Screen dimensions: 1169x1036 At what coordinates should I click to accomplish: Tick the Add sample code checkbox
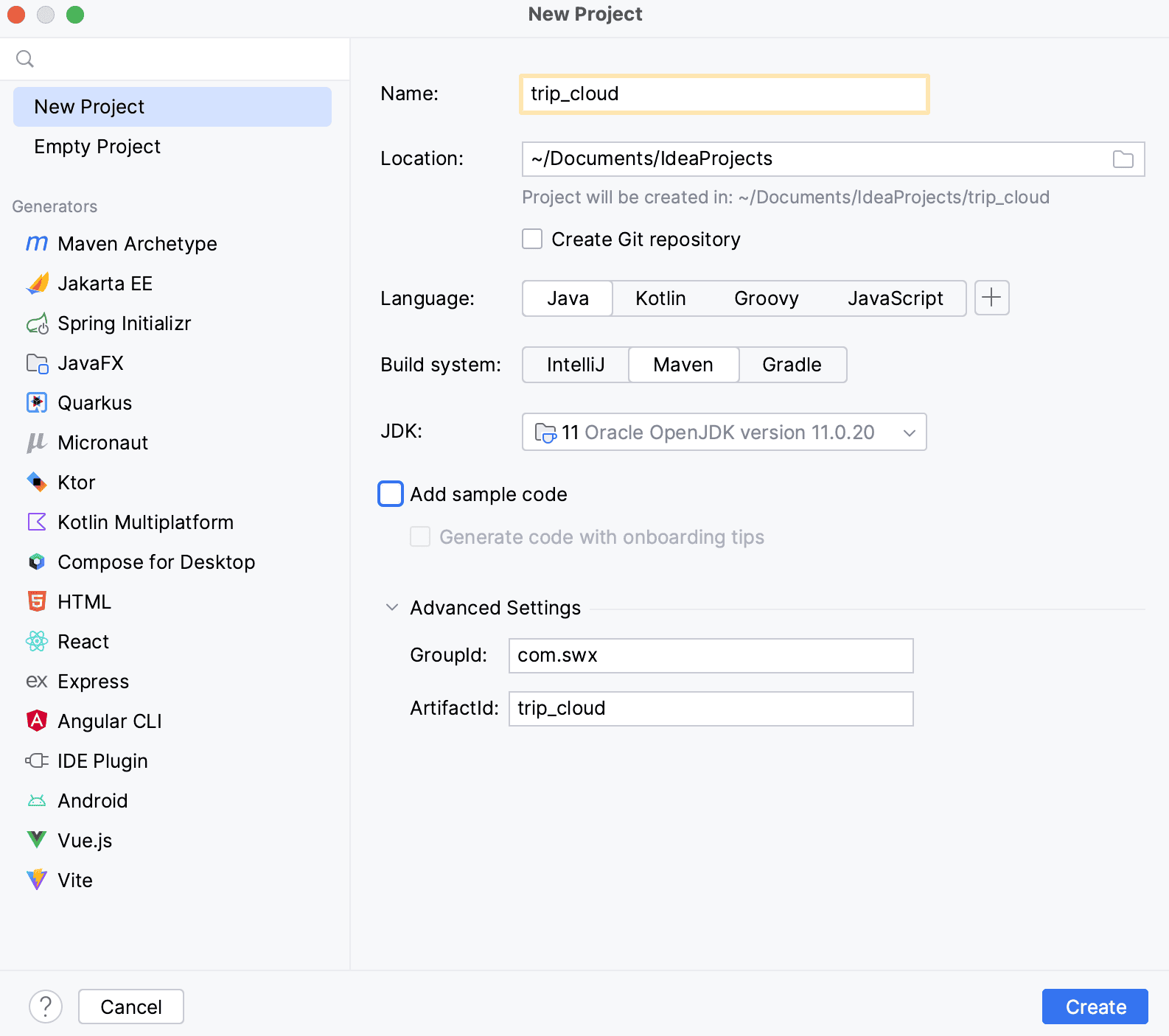391,494
